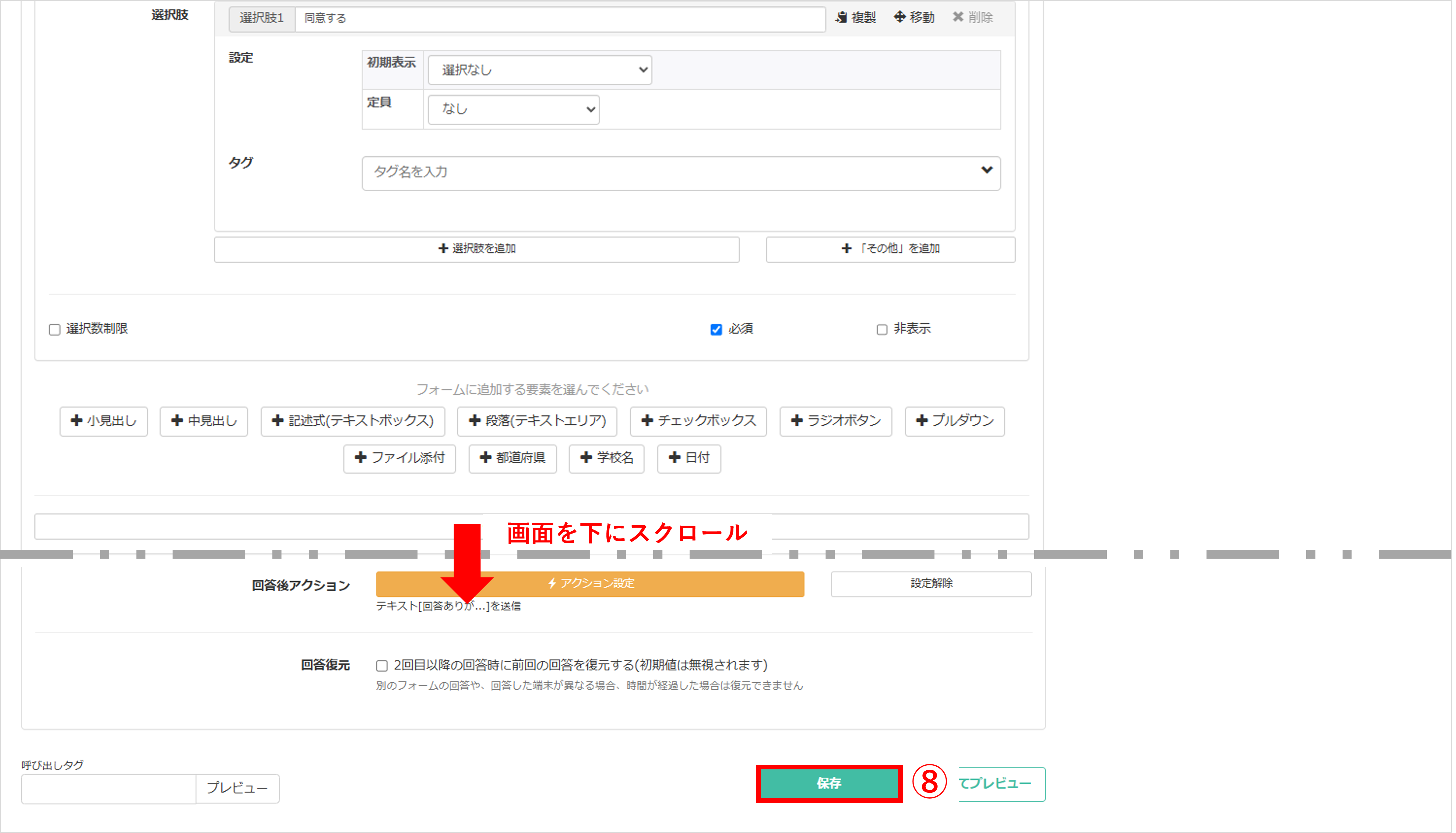Screen dimensions: 1456x833
Task: Add a チェックボックス element
Action: pos(698,422)
